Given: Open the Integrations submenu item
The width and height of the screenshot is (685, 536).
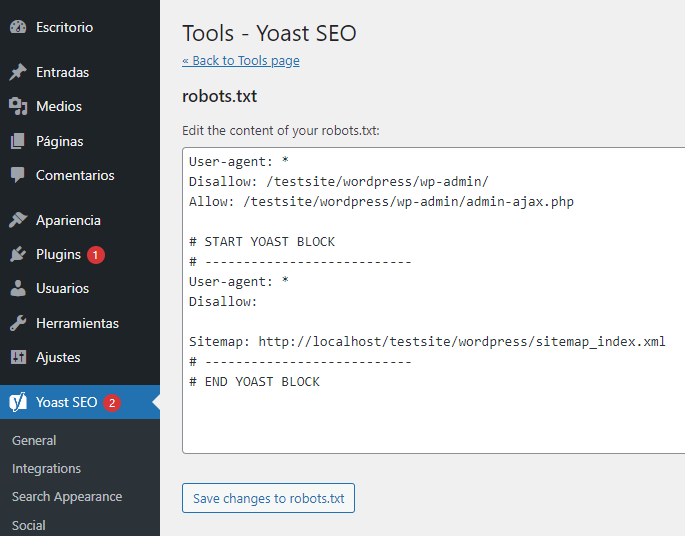Looking at the screenshot, I should 46,468.
